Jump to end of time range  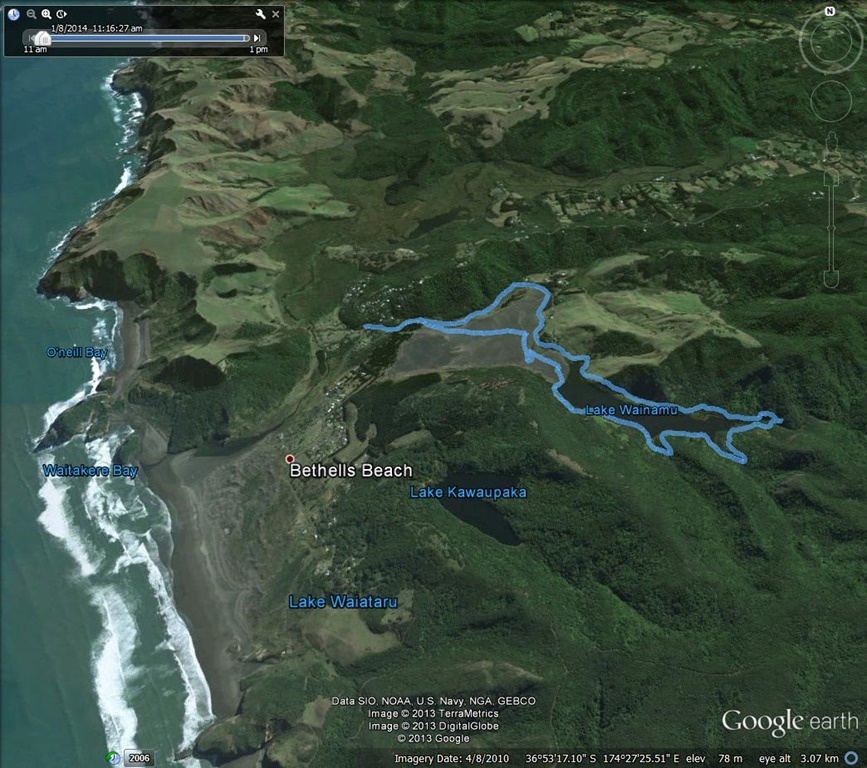point(257,38)
